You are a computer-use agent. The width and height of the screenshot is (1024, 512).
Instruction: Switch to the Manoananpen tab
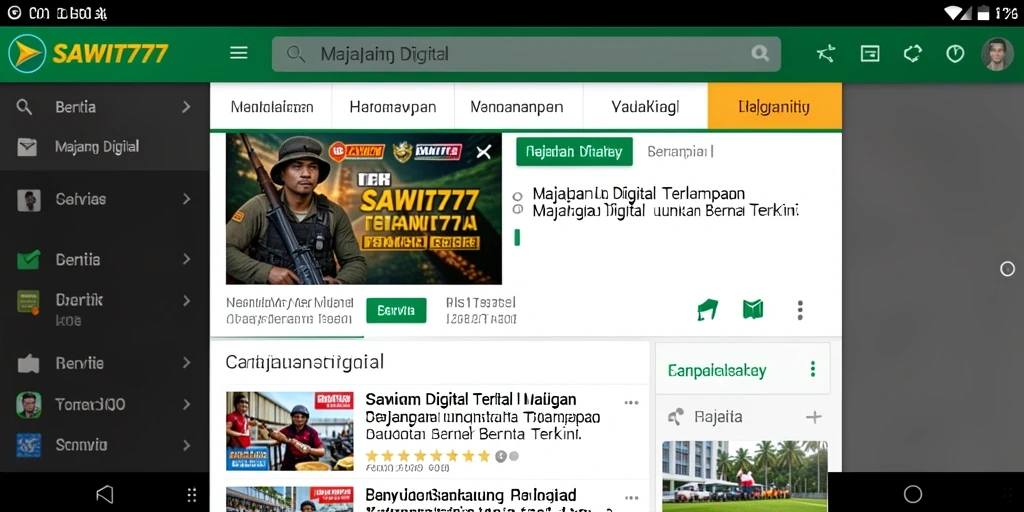click(517, 106)
